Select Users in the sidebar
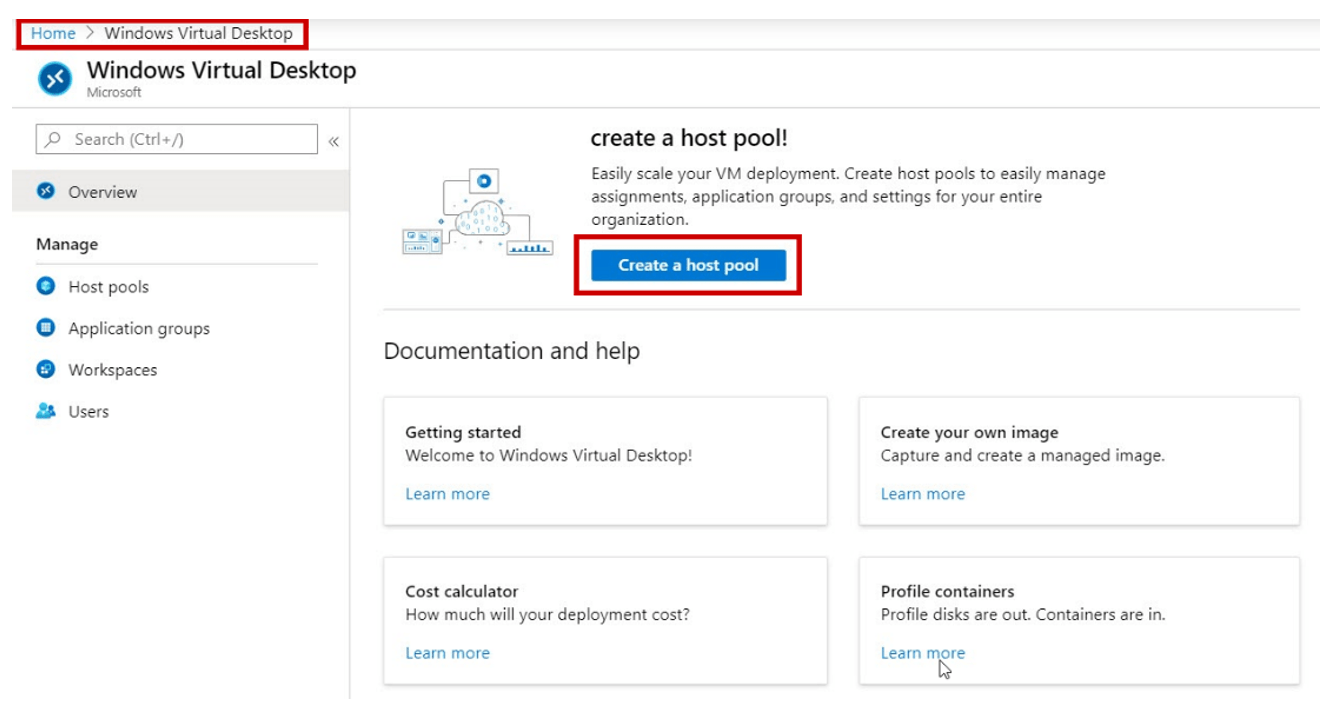 click(x=88, y=412)
